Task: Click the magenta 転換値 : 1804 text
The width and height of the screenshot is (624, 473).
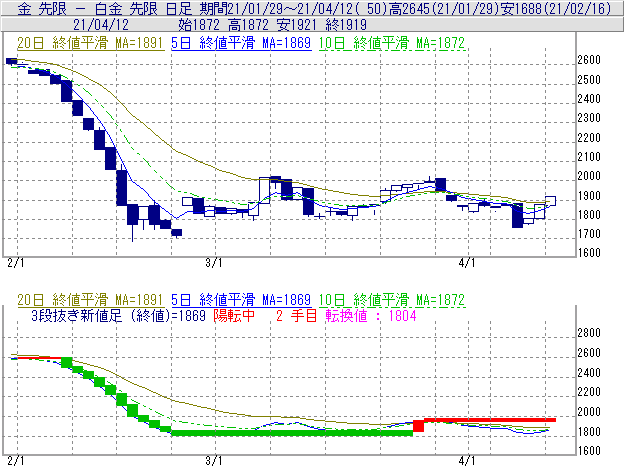Action: click(371, 316)
